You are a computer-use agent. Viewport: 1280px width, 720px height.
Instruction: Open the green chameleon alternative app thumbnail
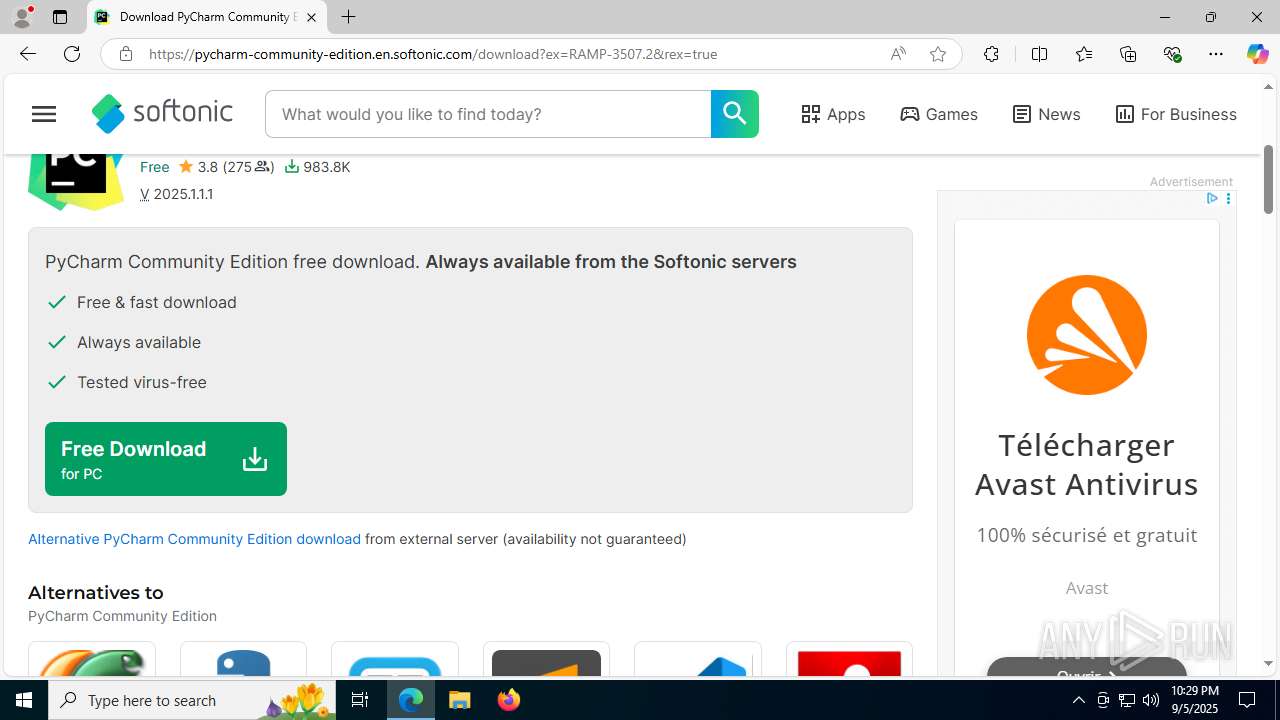tap(92, 661)
